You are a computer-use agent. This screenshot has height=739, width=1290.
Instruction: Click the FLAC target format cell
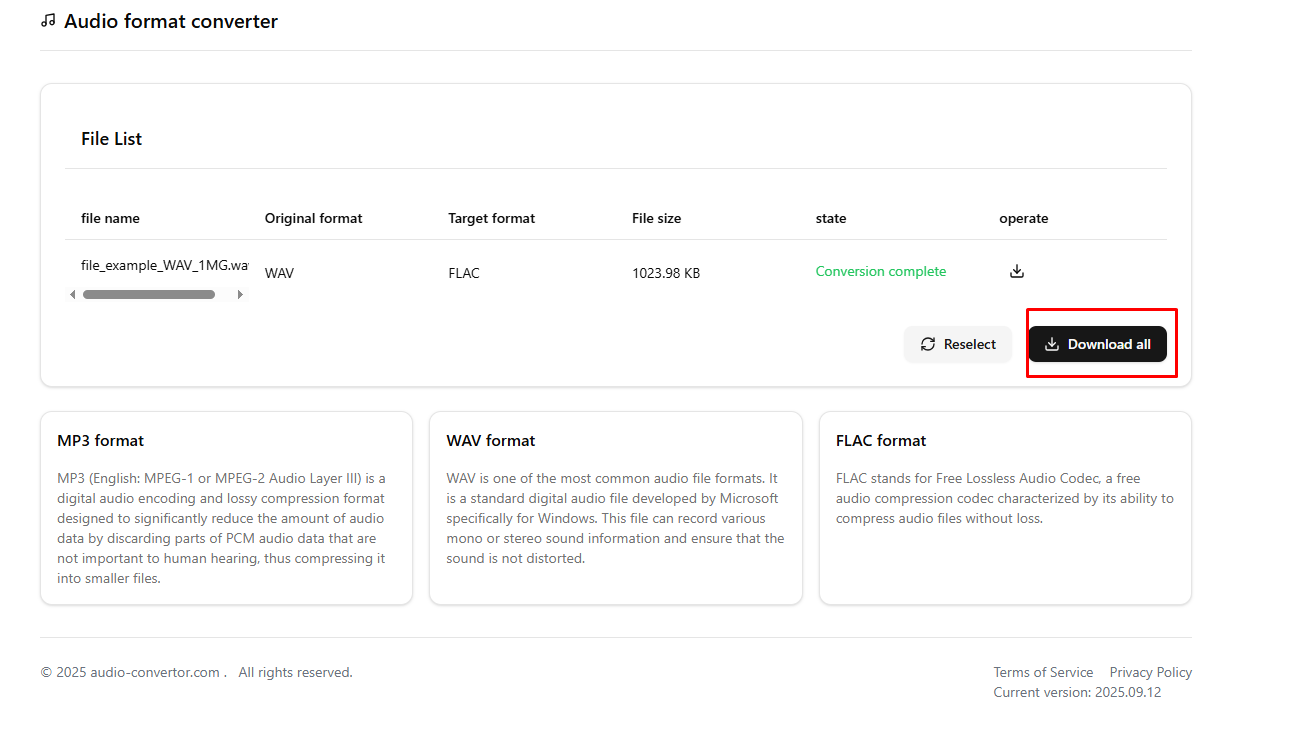[x=464, y=273]
